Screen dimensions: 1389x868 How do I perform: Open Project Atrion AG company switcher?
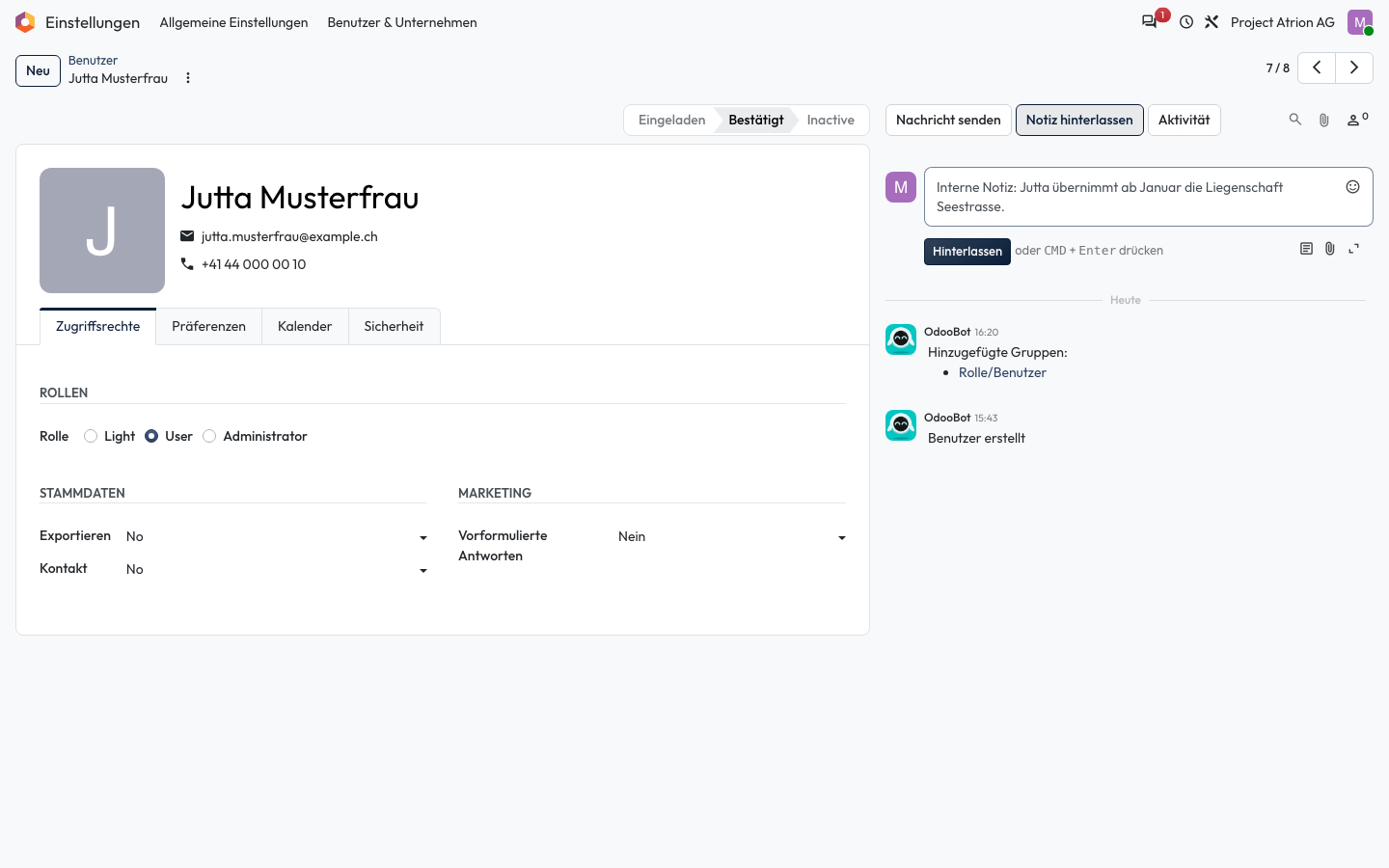(1282, 22)
